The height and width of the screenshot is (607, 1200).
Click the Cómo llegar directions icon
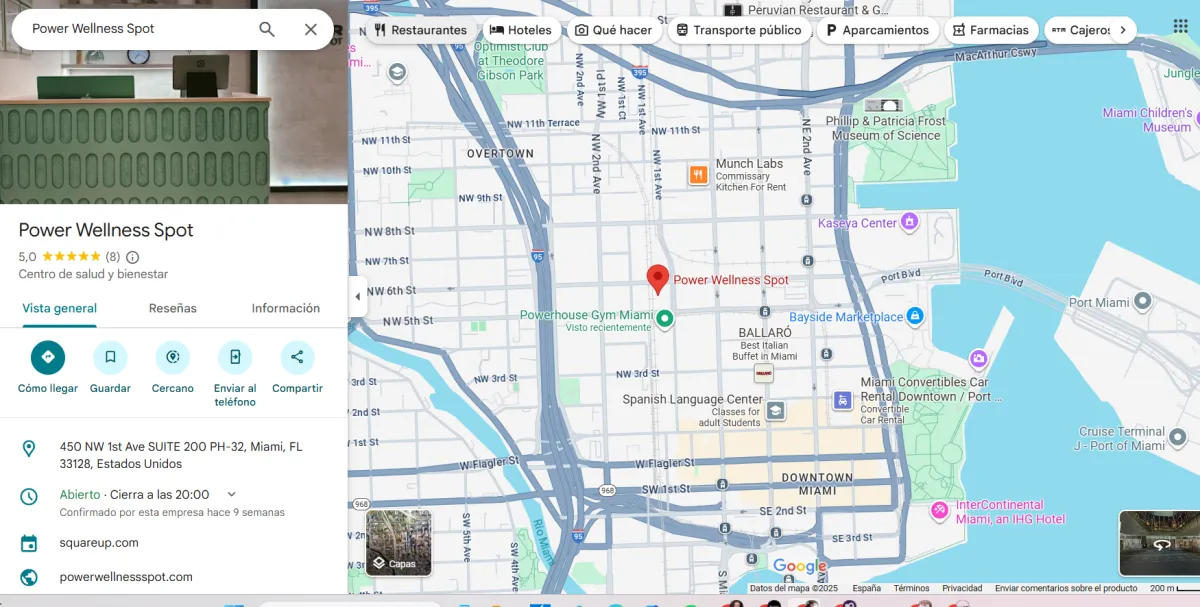[48, 357]
